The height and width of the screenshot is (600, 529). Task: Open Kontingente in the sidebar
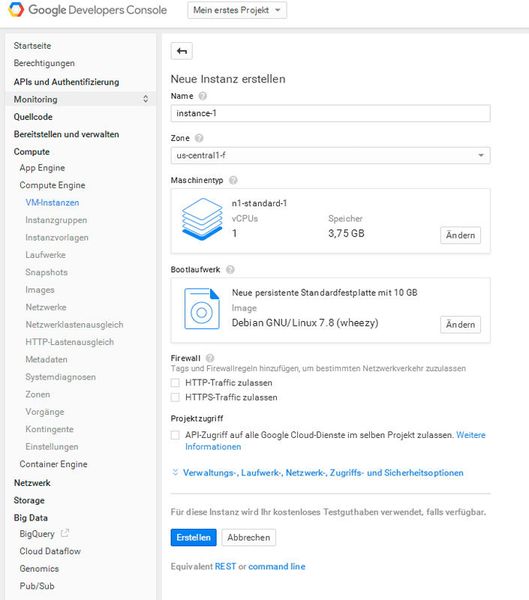49,429
